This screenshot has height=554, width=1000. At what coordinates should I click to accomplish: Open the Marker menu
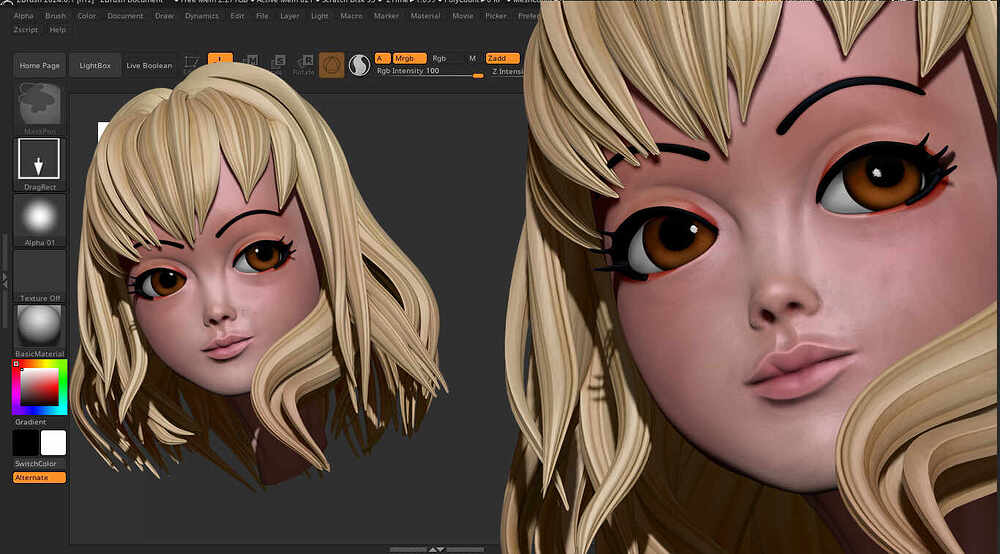[x=386, y=16]
